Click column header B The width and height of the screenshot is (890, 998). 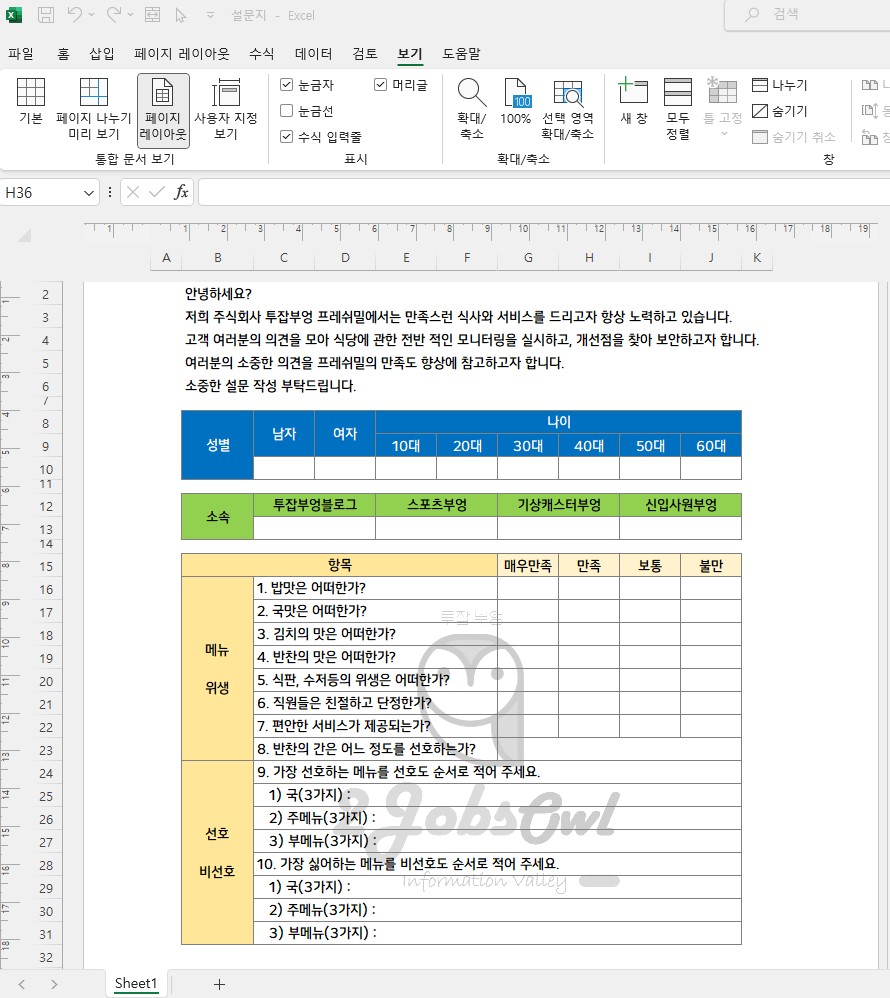pyautogui.click(x=218, y=258)
